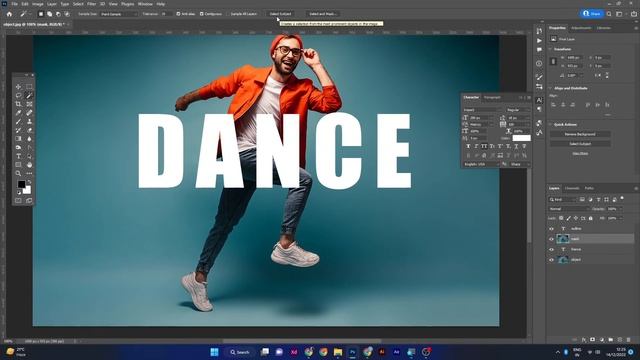Open the font family dropdown
Viewport: 640px width, 360px height.
click(483, 110)
